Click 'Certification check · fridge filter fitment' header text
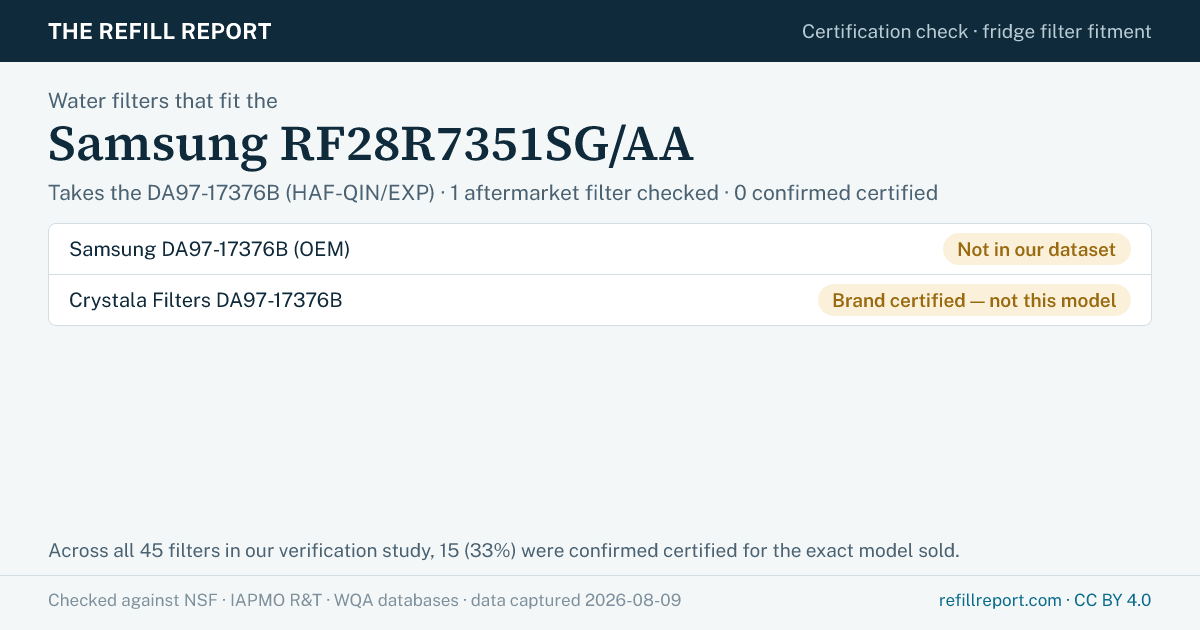 pos(977,31)
